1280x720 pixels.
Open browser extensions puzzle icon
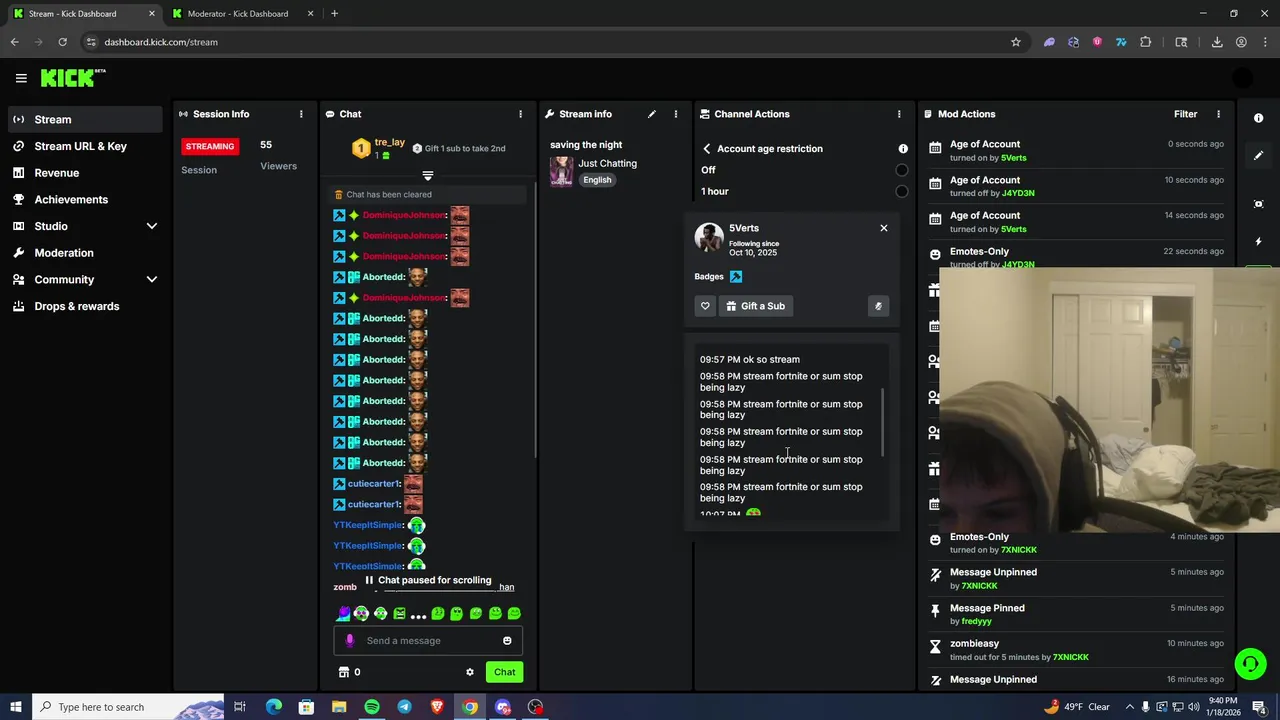(1145, 42)
